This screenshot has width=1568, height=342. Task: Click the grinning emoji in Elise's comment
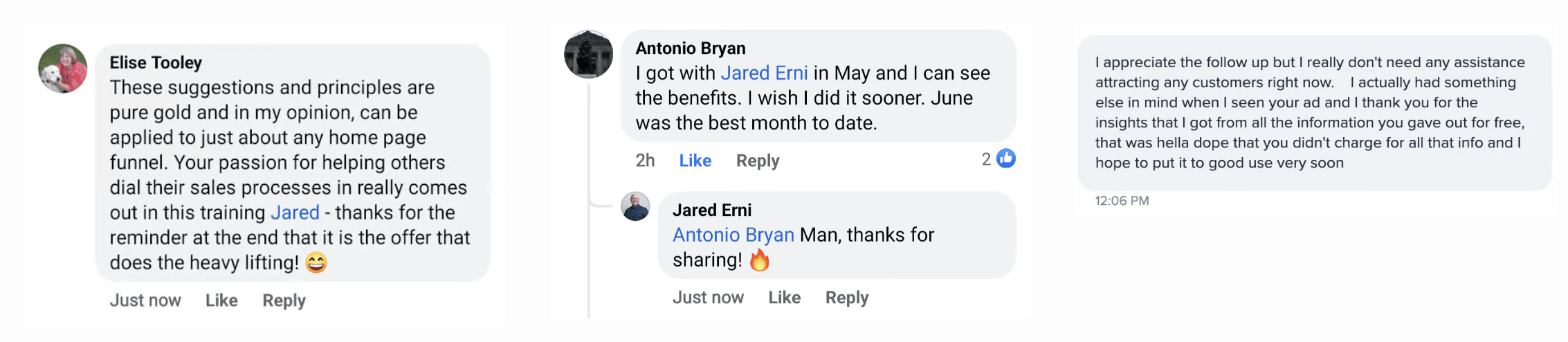pos(316,263)
